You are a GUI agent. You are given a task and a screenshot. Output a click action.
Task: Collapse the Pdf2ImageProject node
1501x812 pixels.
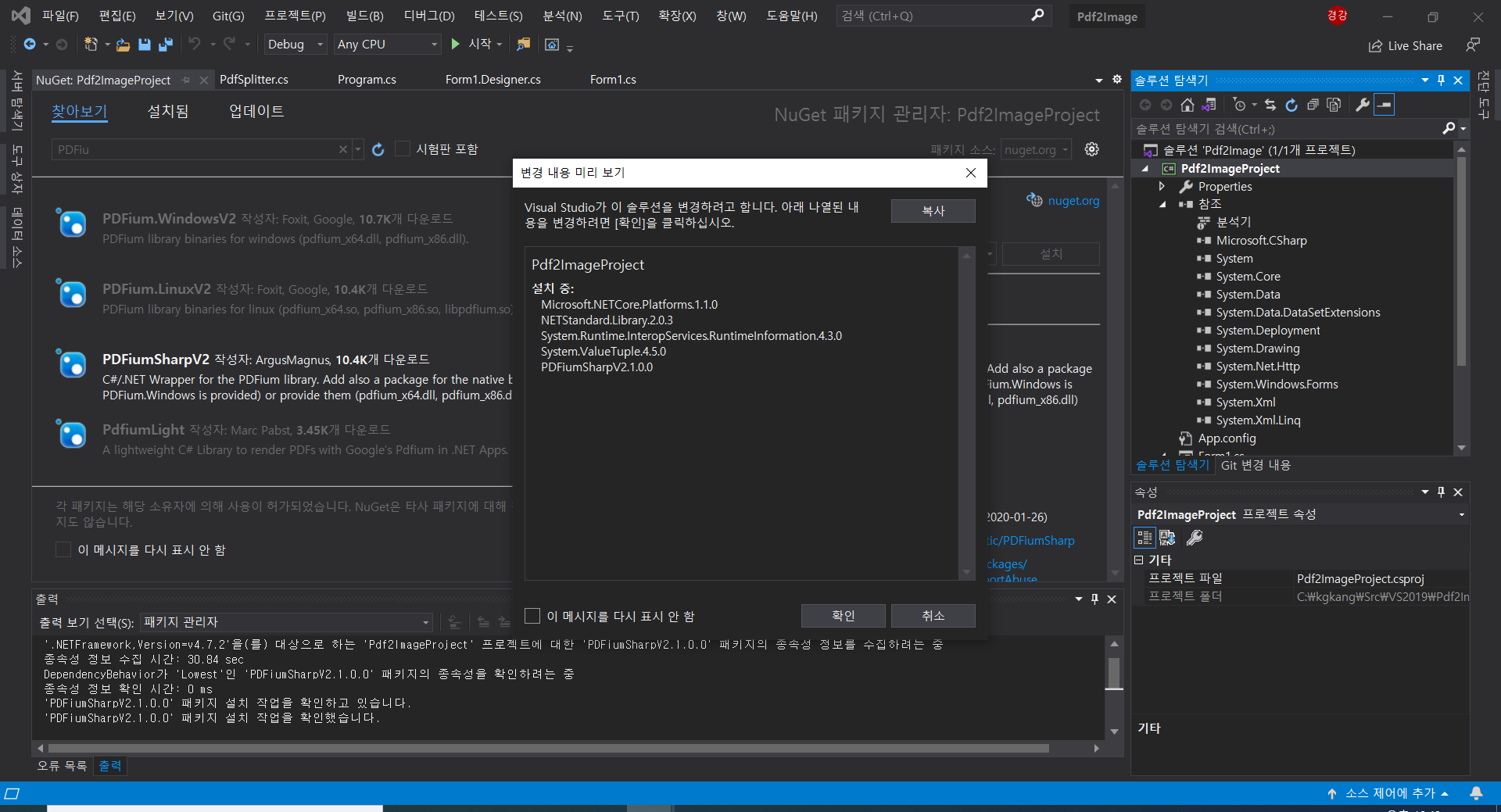(x=1145, y=168)
